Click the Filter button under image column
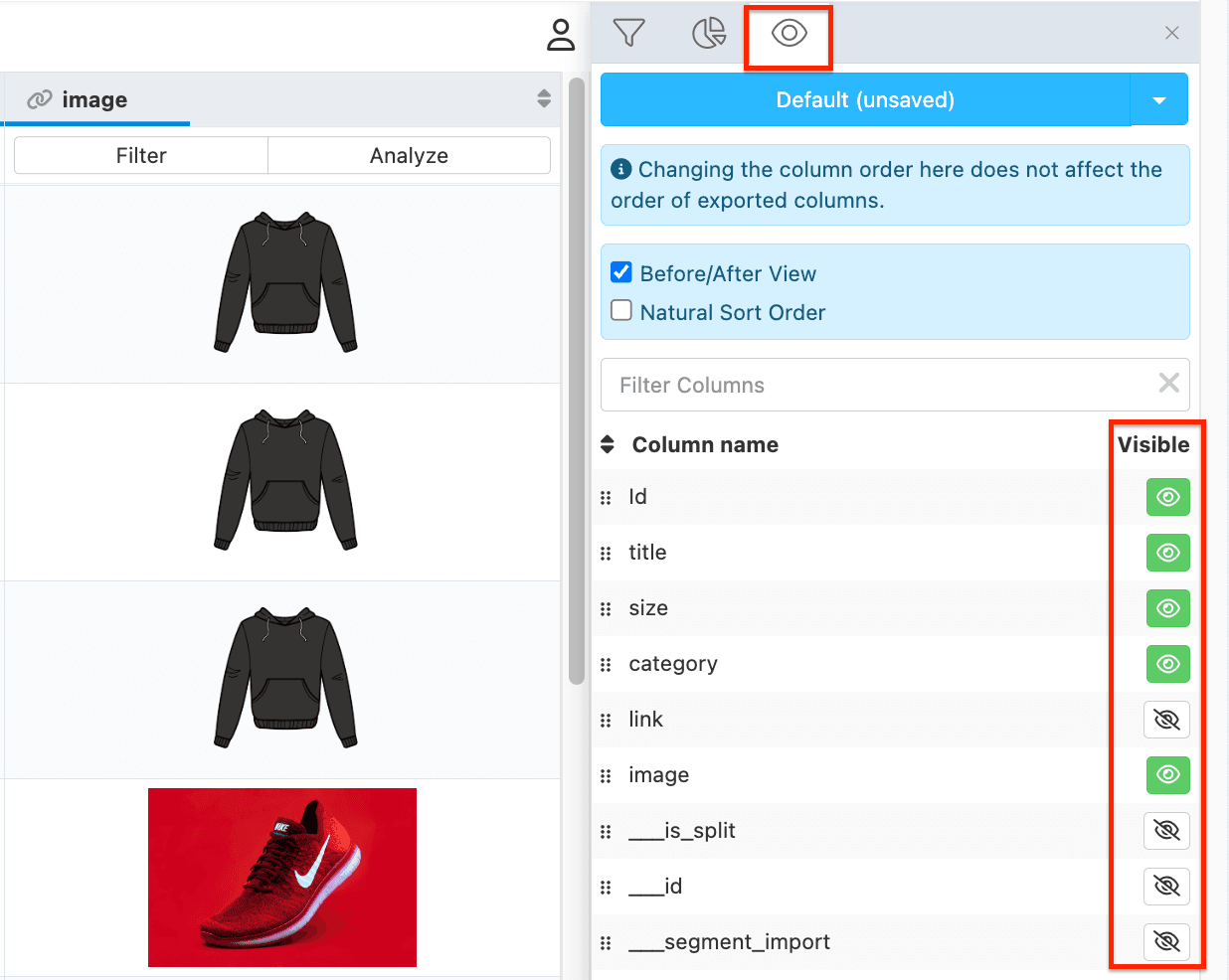 (x=141, y=156)
